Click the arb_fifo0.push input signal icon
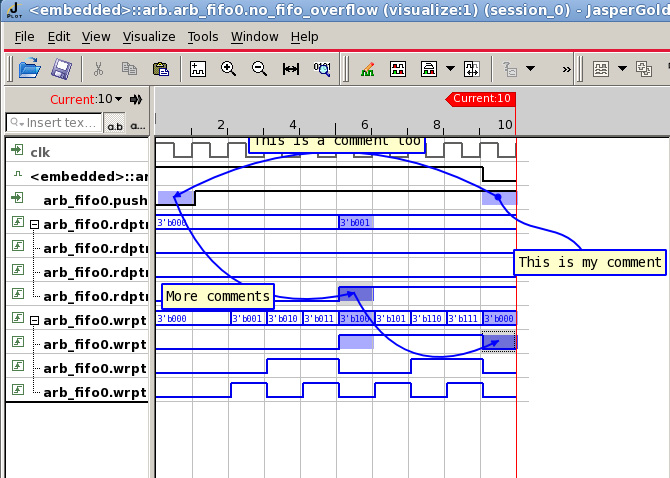Screen dimensions: 670x478 18,198
